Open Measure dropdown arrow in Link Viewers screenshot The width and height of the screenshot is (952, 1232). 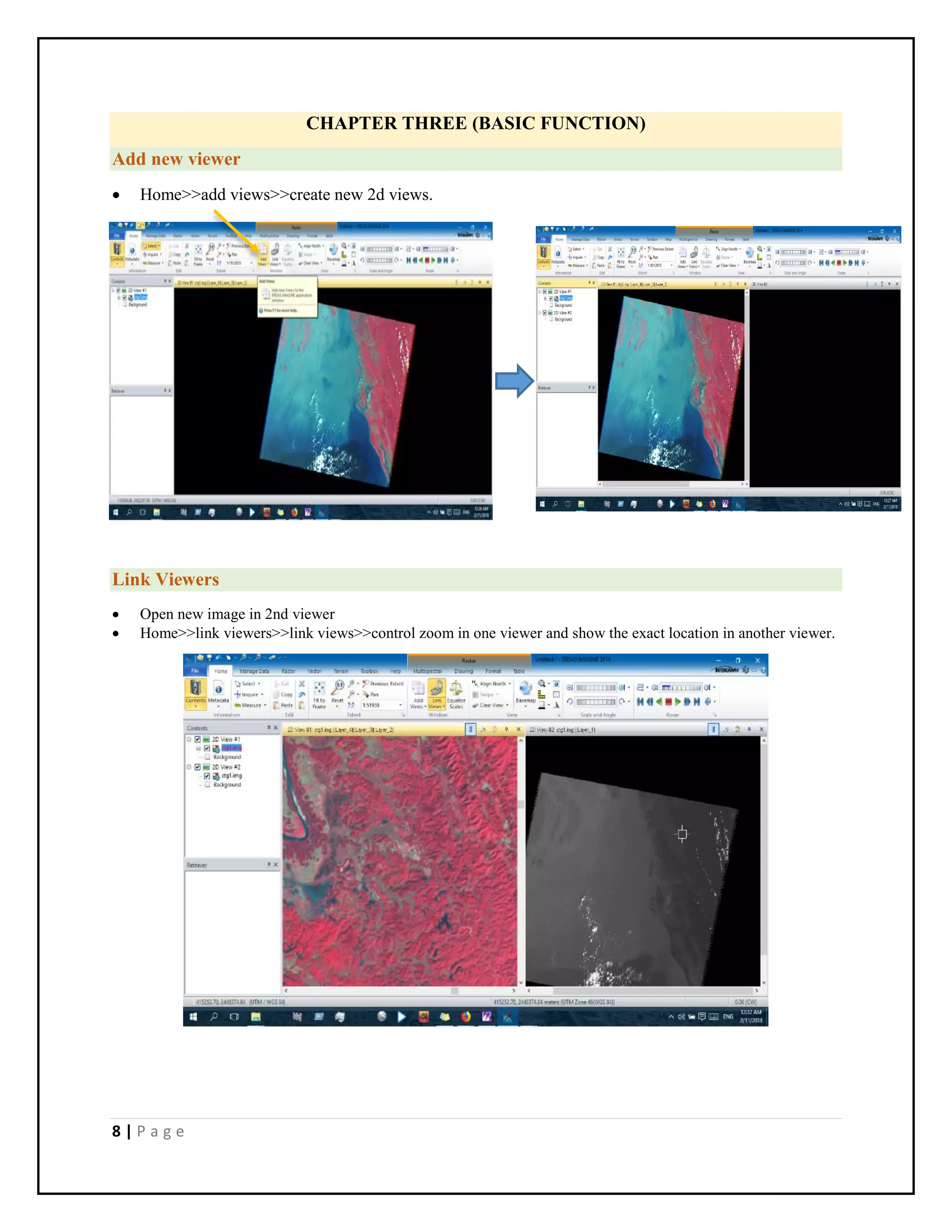[265, 705]
